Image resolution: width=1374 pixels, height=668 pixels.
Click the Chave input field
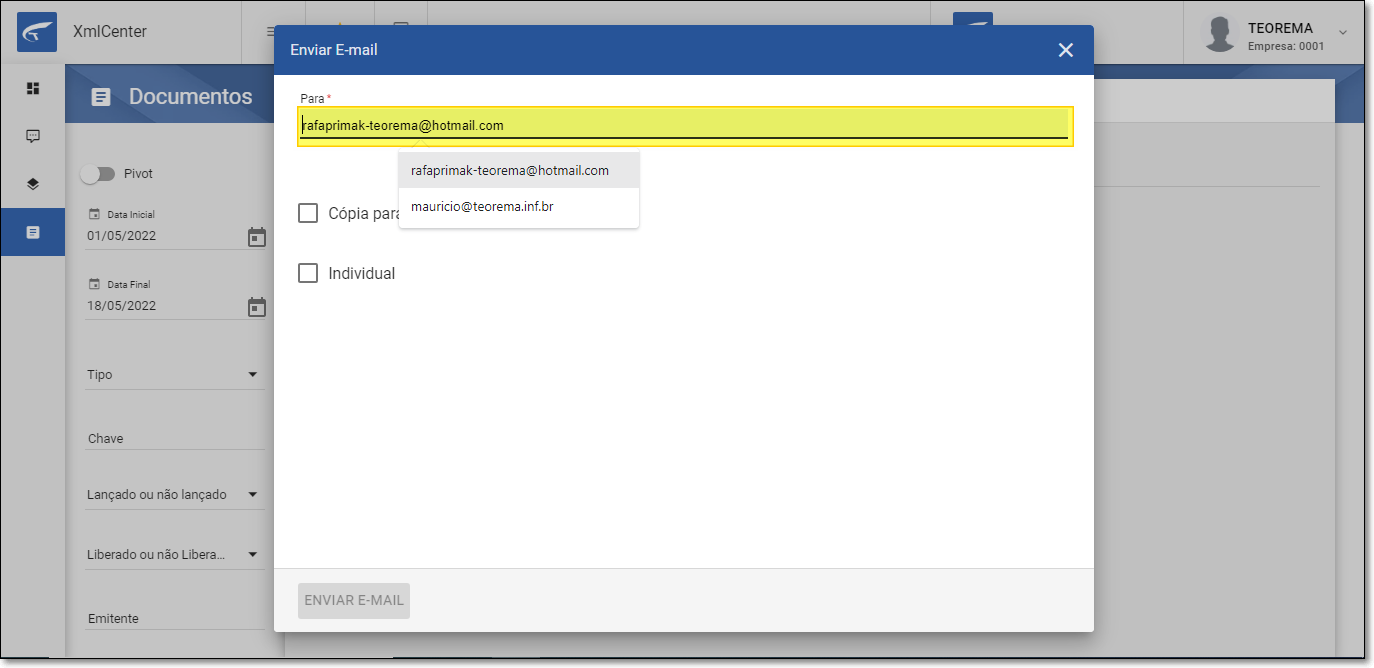[x=175, y=438]
